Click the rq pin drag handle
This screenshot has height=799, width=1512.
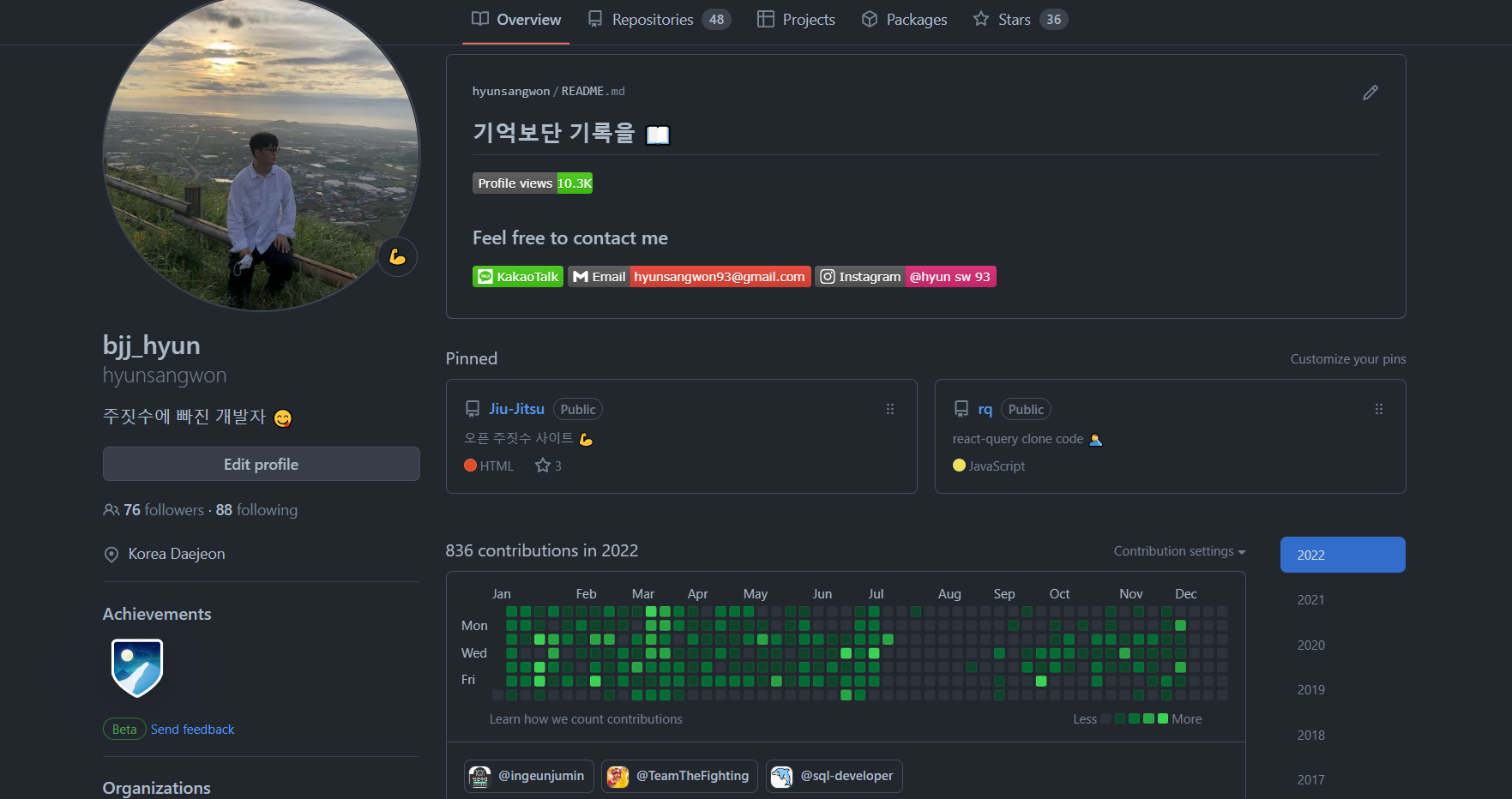click(1378, 410)
